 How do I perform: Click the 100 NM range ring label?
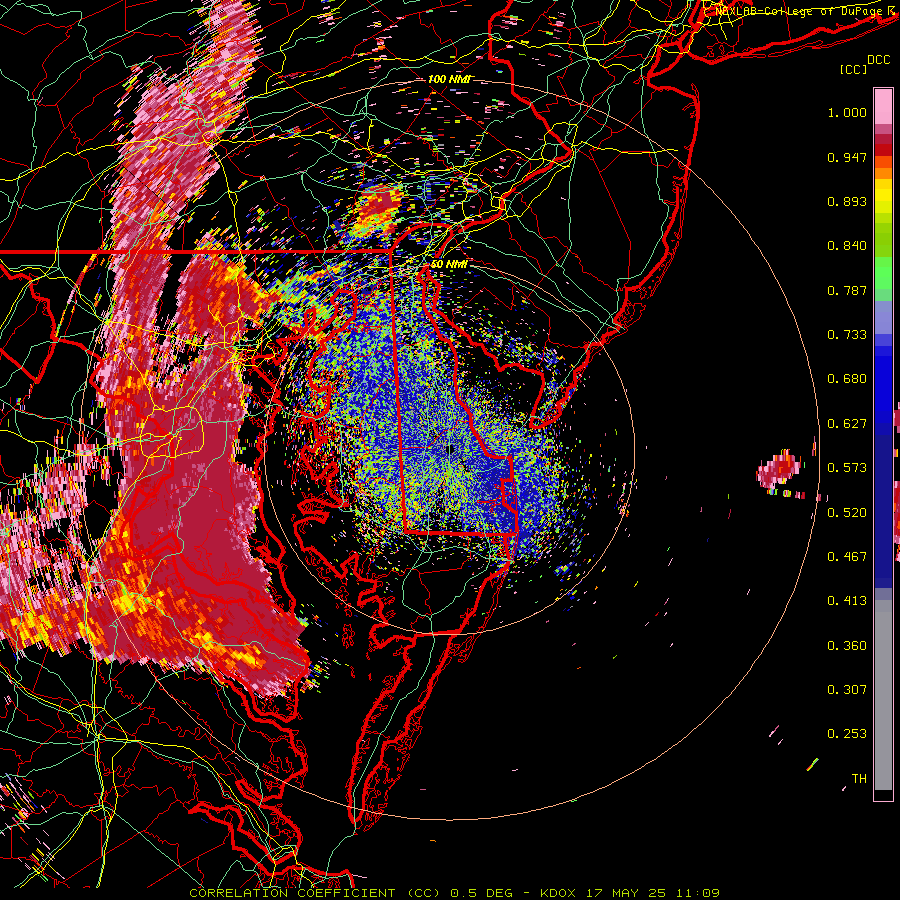(x=449, y=79)
